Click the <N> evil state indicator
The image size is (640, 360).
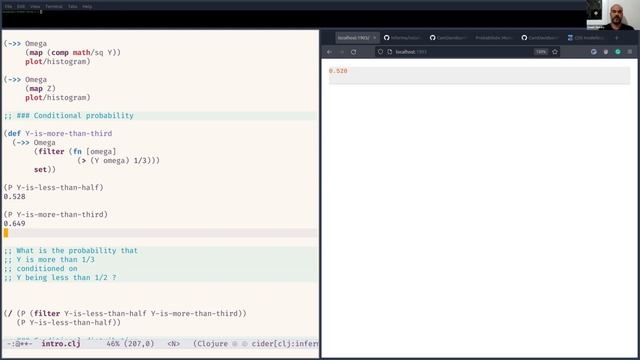tap(173, 344)
